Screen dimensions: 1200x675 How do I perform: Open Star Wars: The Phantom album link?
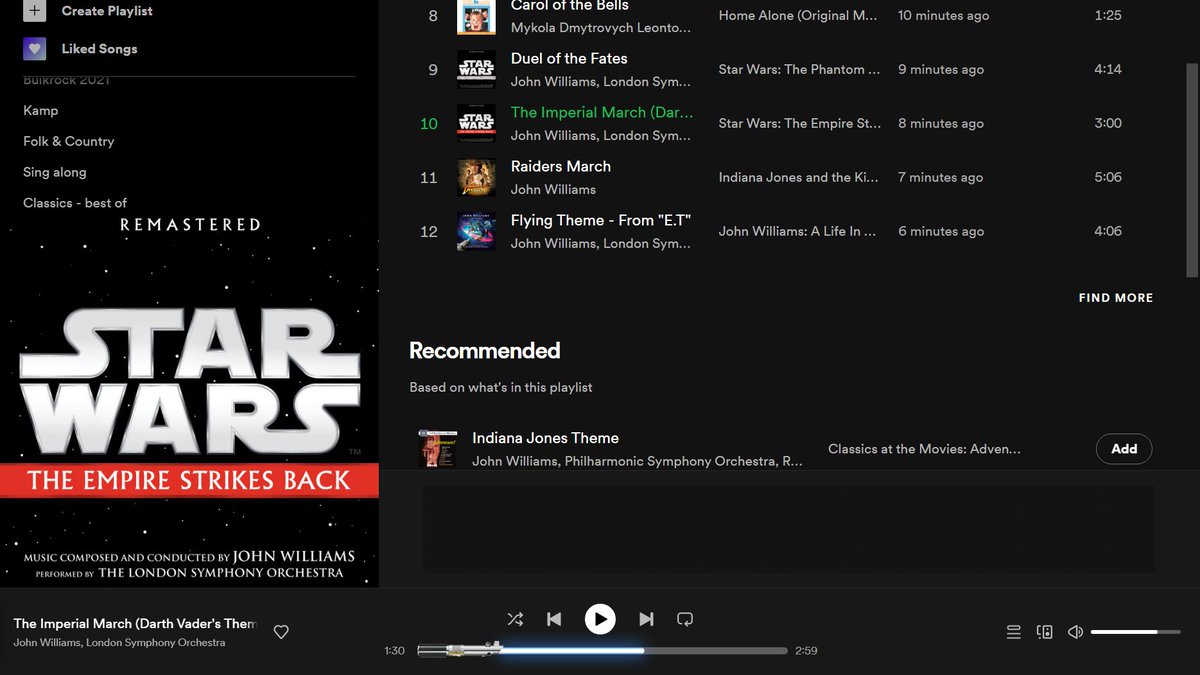(x=800, y=70)
